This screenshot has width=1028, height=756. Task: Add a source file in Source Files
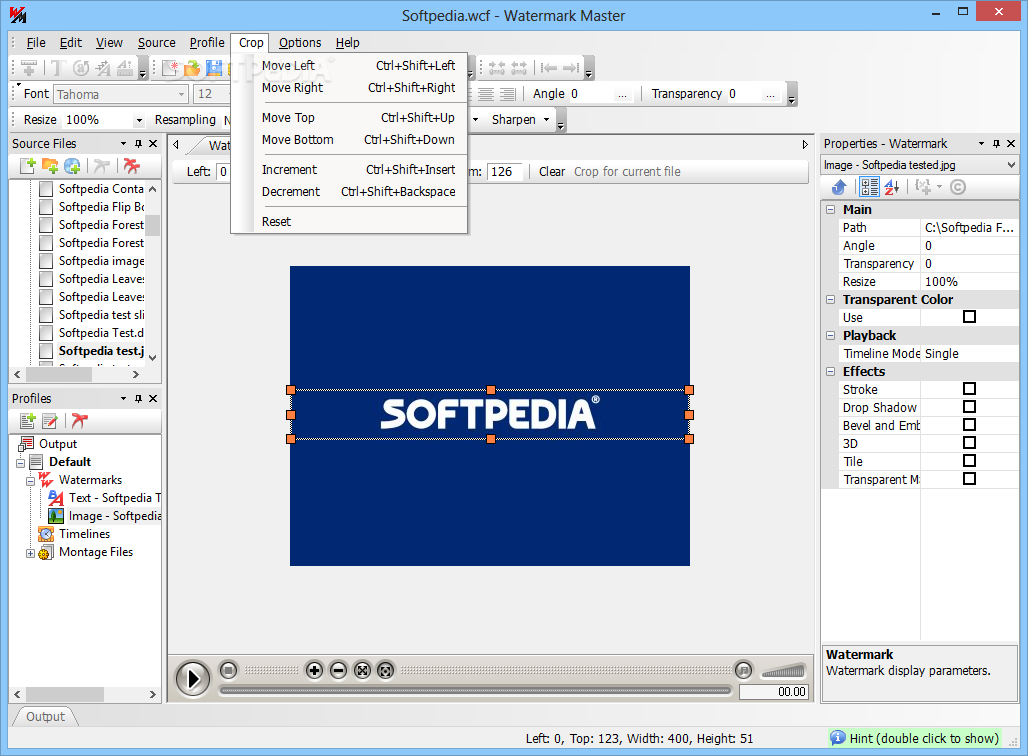pyautogui.click(x=28, y=166)
